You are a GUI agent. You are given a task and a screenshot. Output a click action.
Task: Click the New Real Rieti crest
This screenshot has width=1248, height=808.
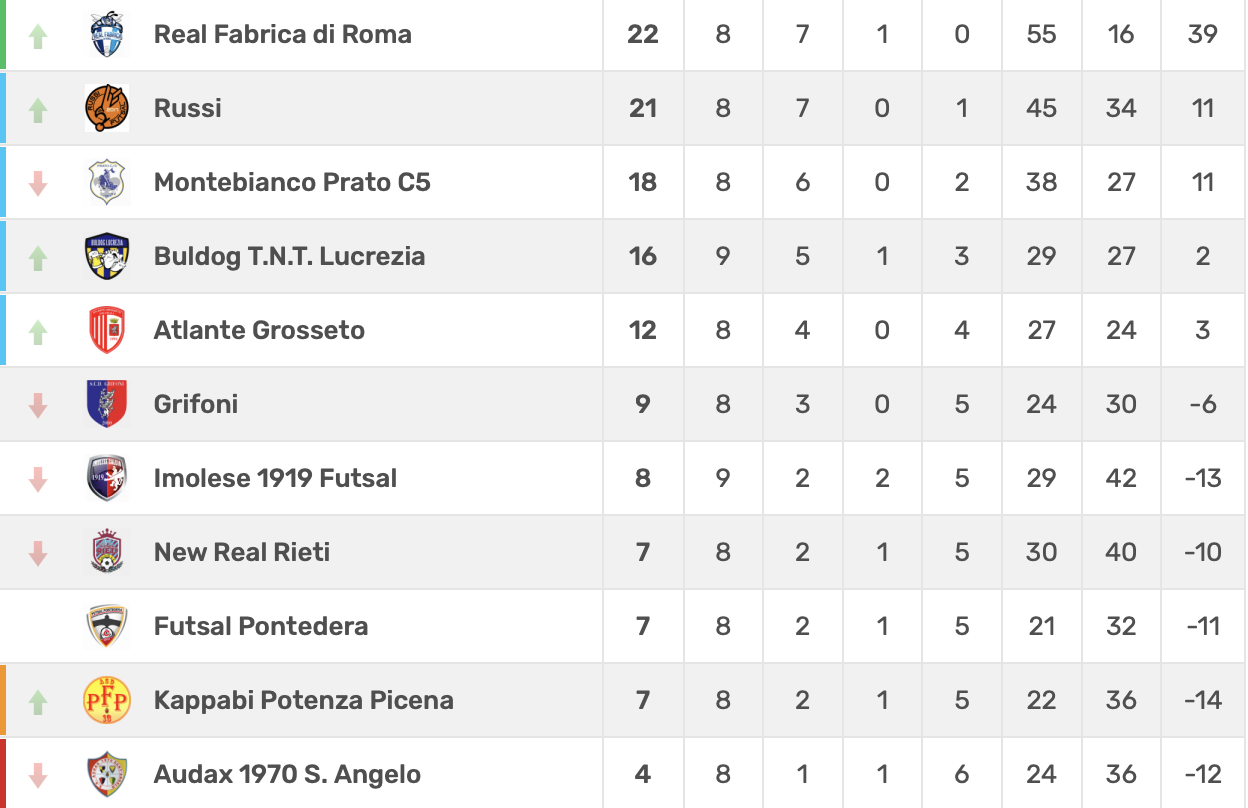tap(106, 552)
